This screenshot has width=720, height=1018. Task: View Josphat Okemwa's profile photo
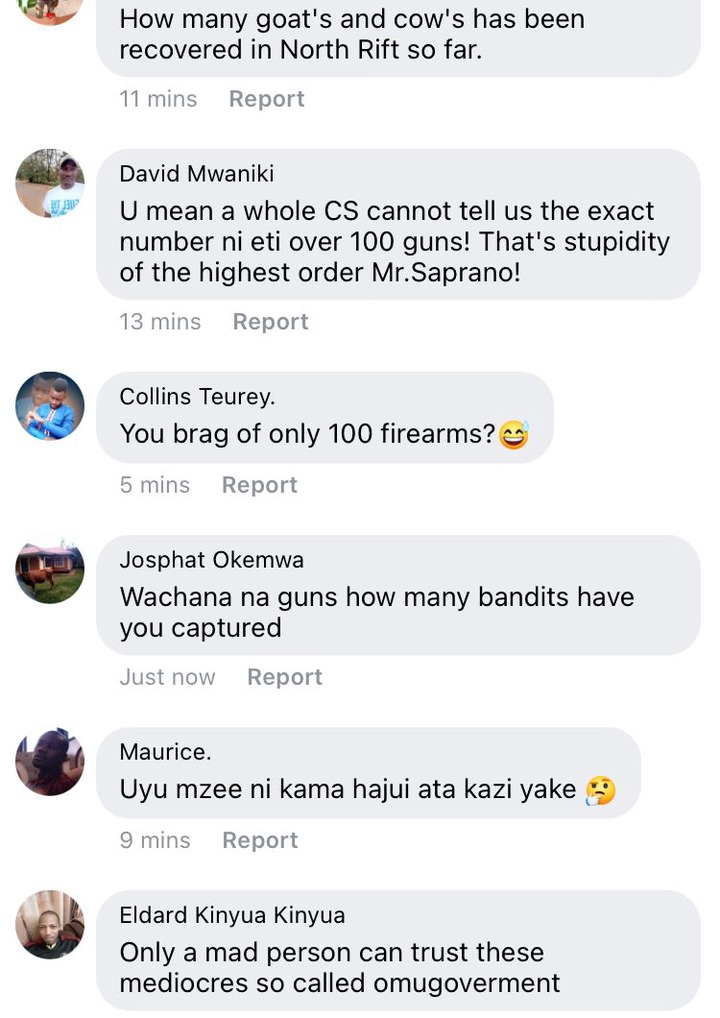click(x=50, y=569)
